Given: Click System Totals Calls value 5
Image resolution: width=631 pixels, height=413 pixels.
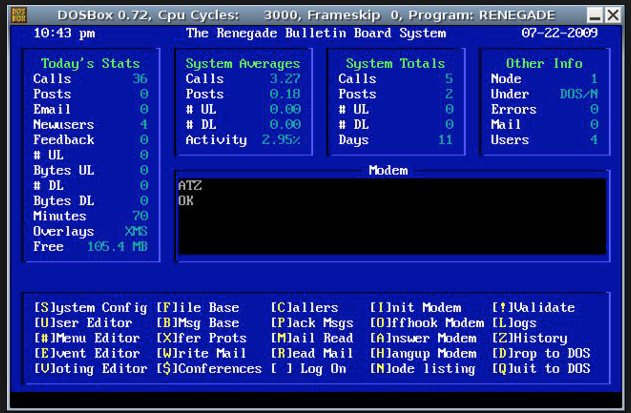Looking at the screenshot, I should (449, 78).
